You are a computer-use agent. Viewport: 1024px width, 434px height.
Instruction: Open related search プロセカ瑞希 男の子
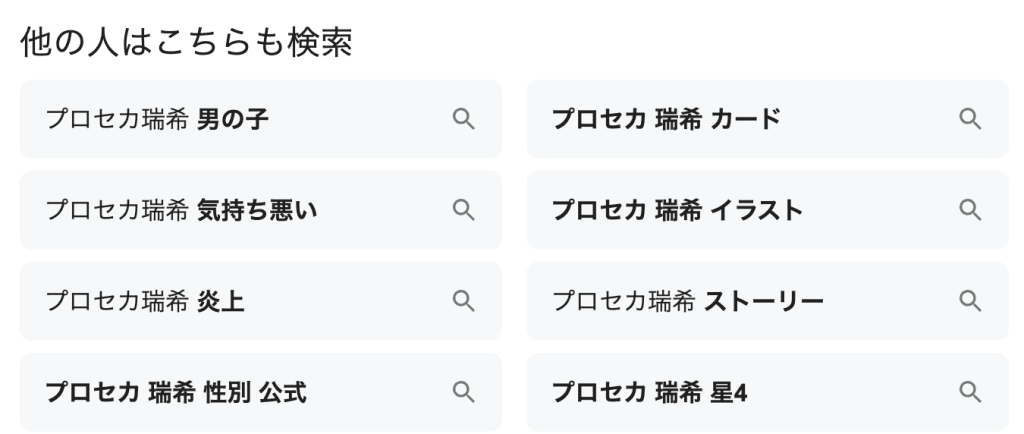point(261,119)
